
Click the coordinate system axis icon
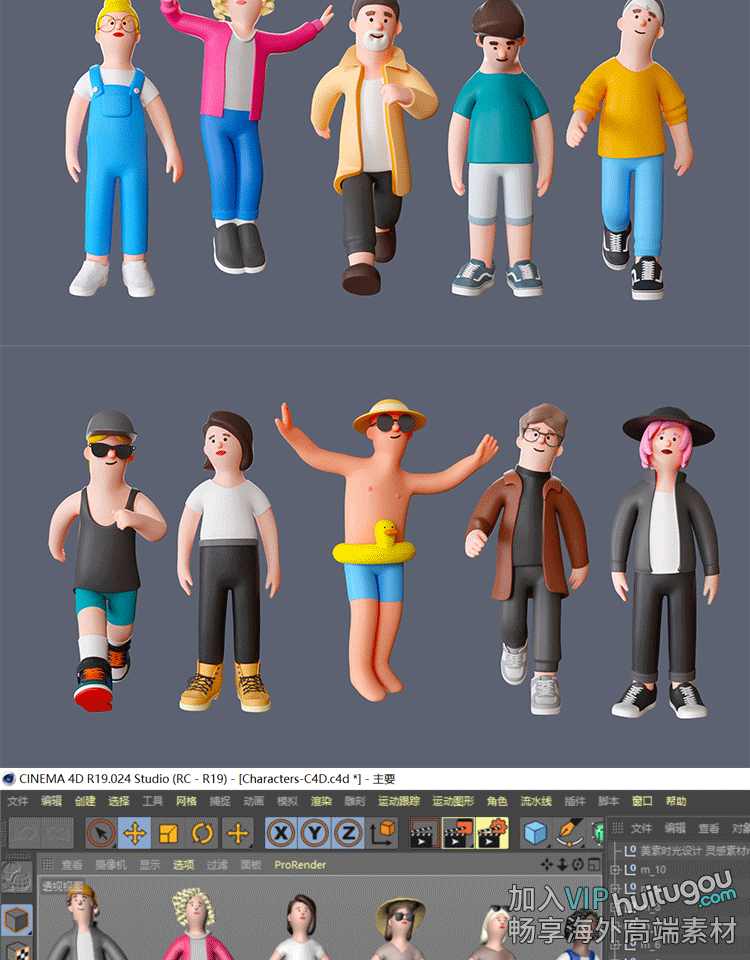tap(382, 833)
